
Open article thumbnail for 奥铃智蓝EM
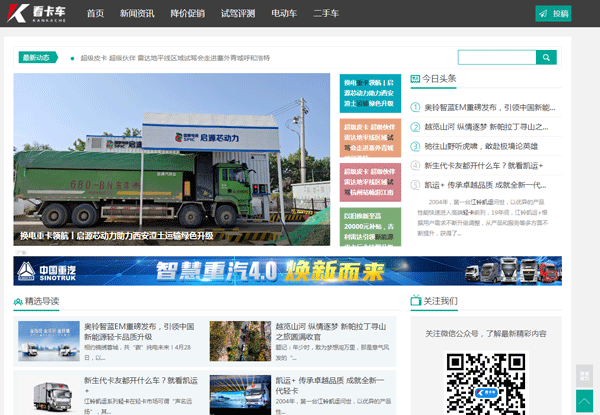tap(49, 341)
